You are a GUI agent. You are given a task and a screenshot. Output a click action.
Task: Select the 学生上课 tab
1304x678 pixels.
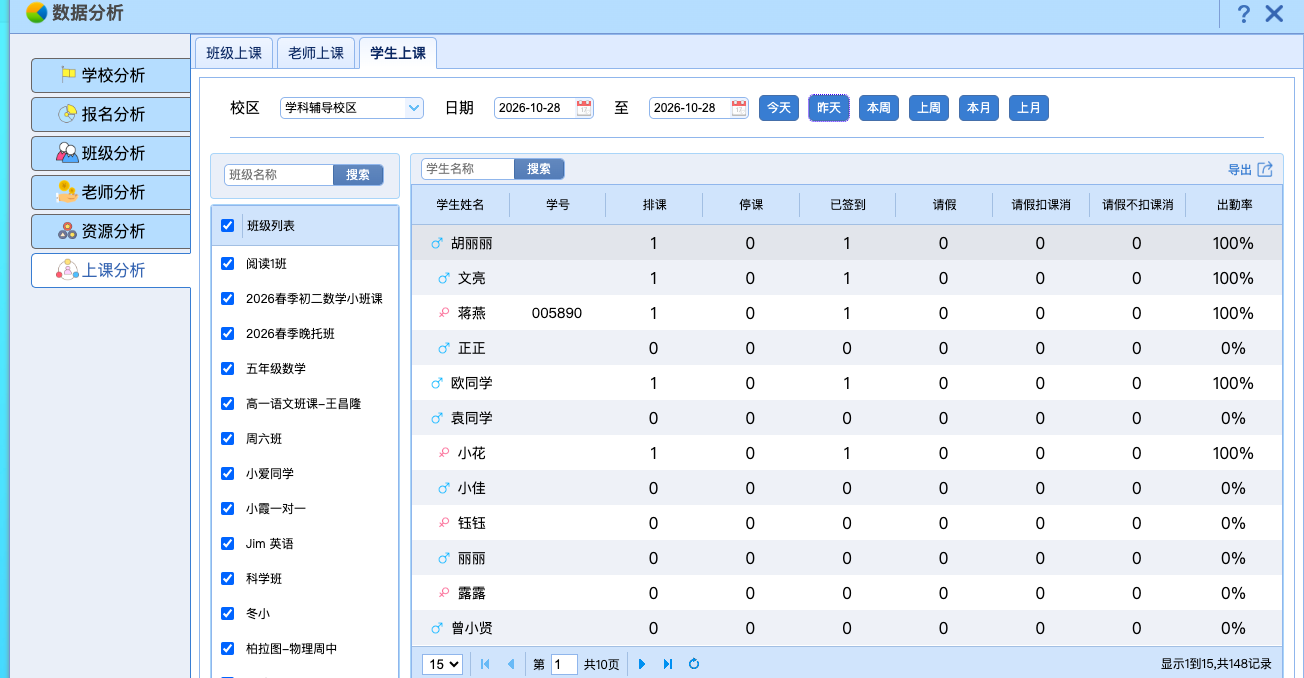(398, 53)
